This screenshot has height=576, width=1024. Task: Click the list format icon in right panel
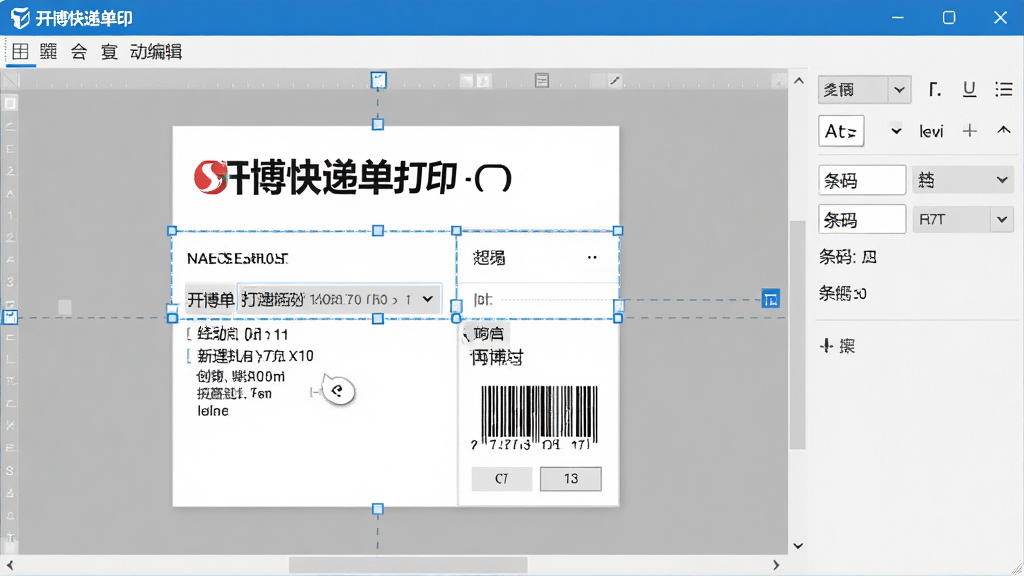pos(1004,89)
